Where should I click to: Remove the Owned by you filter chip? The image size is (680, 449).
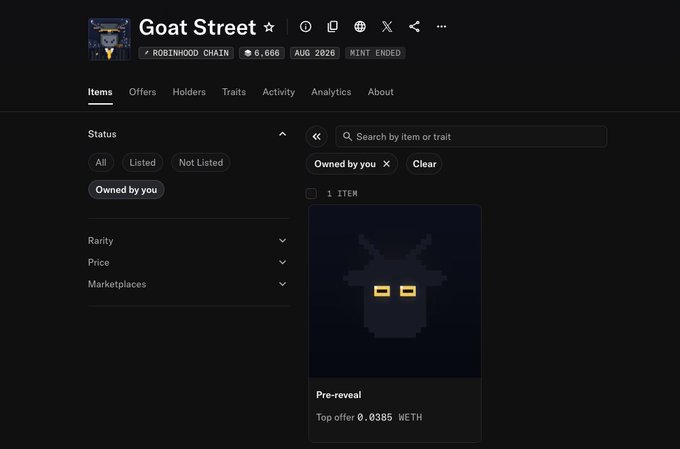click(386, 164)
